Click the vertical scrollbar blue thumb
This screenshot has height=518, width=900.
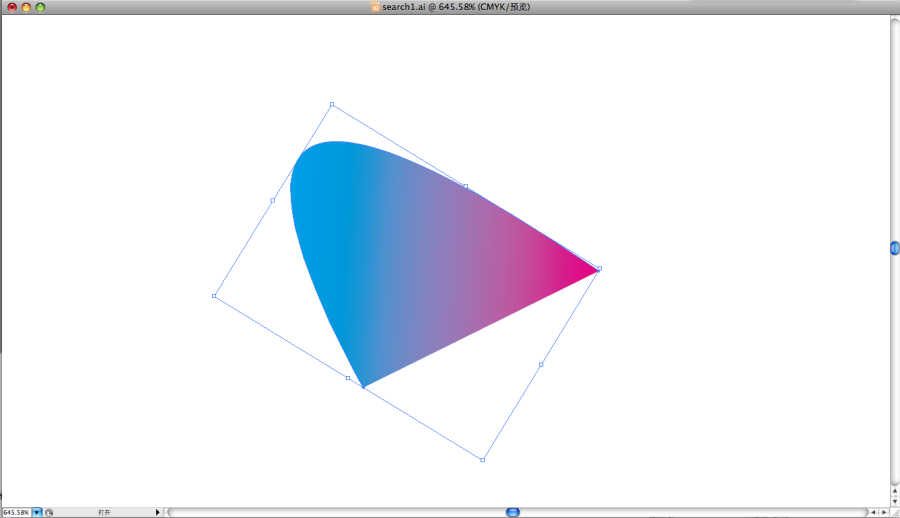click(x=895, y=248)
